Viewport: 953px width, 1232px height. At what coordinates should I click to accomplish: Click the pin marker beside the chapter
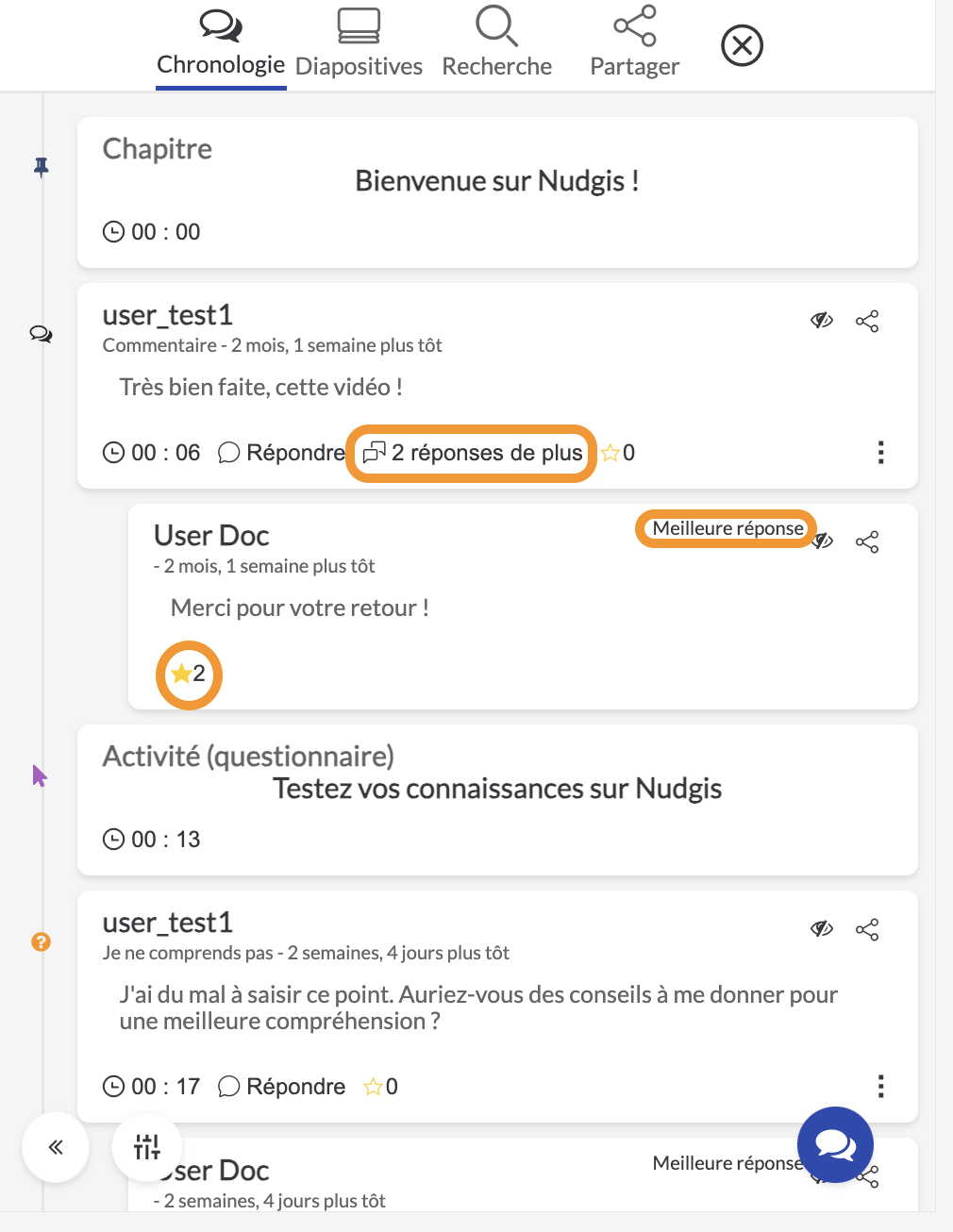[41, 167]
